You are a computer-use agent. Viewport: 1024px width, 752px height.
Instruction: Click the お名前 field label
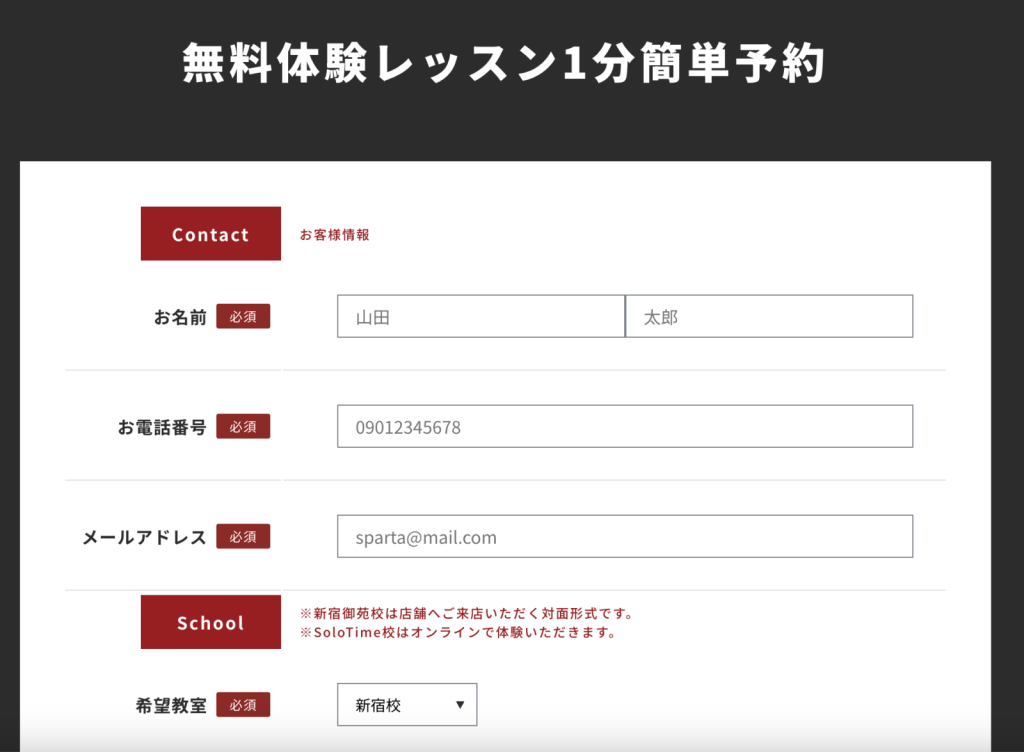pyautogui.click(x=180, y=317)
